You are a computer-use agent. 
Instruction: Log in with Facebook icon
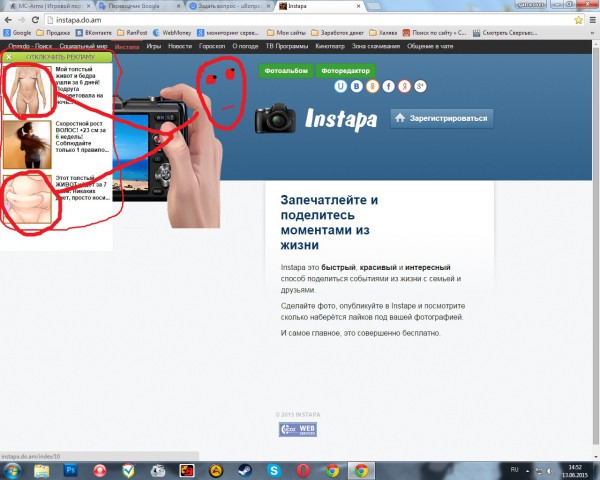click(x=388, y=87)
